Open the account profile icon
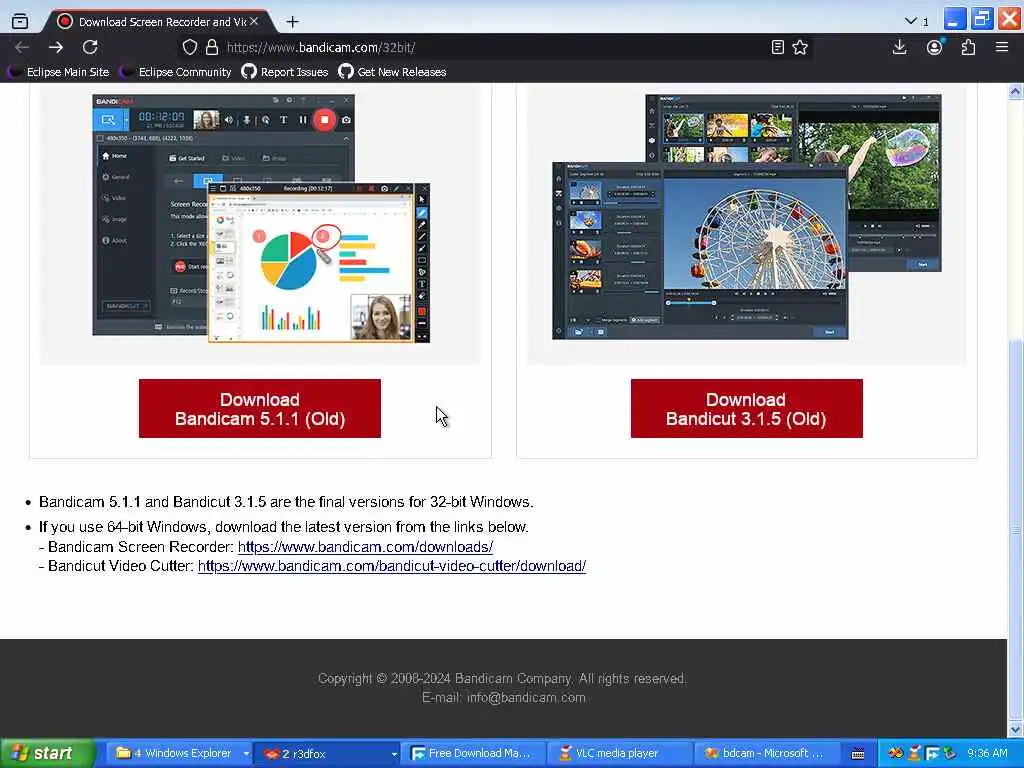 (x=935, y=47)
